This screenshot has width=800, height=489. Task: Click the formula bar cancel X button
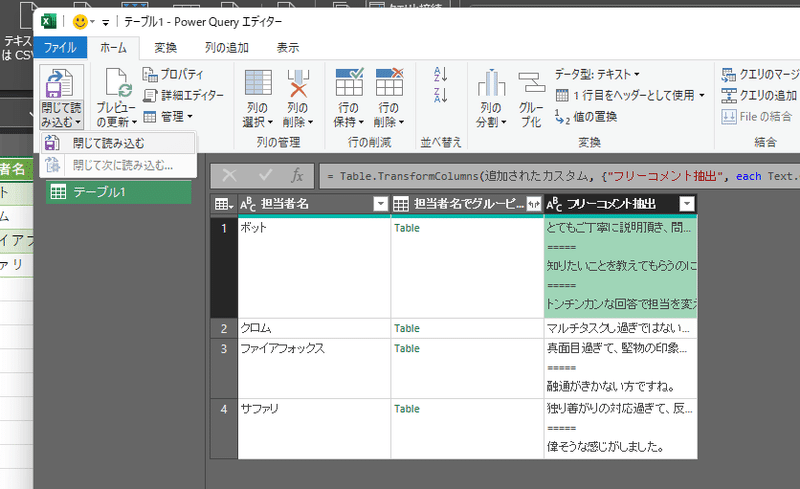coord(230,176)
